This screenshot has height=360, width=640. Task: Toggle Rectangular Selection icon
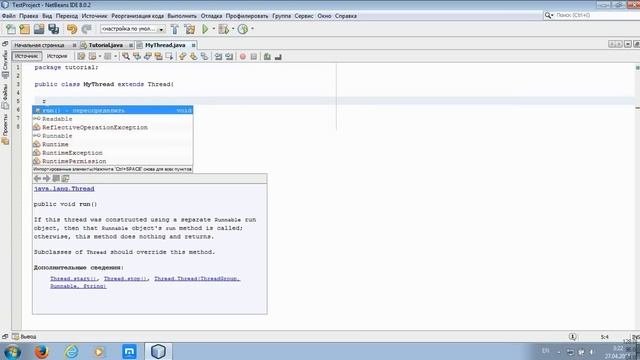169,57
